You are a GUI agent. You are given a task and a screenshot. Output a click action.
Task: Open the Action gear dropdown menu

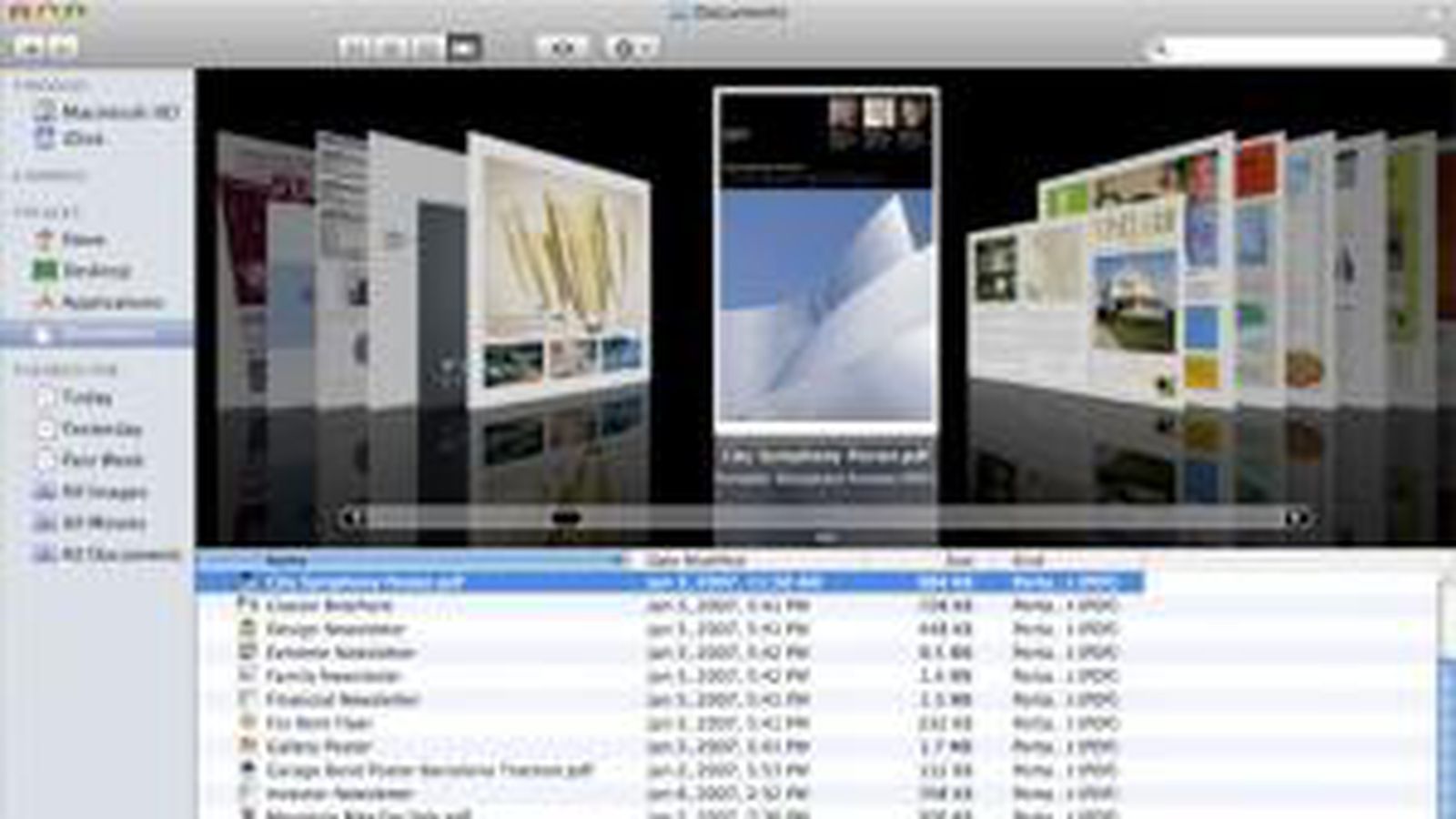click(x=632, y=47)
